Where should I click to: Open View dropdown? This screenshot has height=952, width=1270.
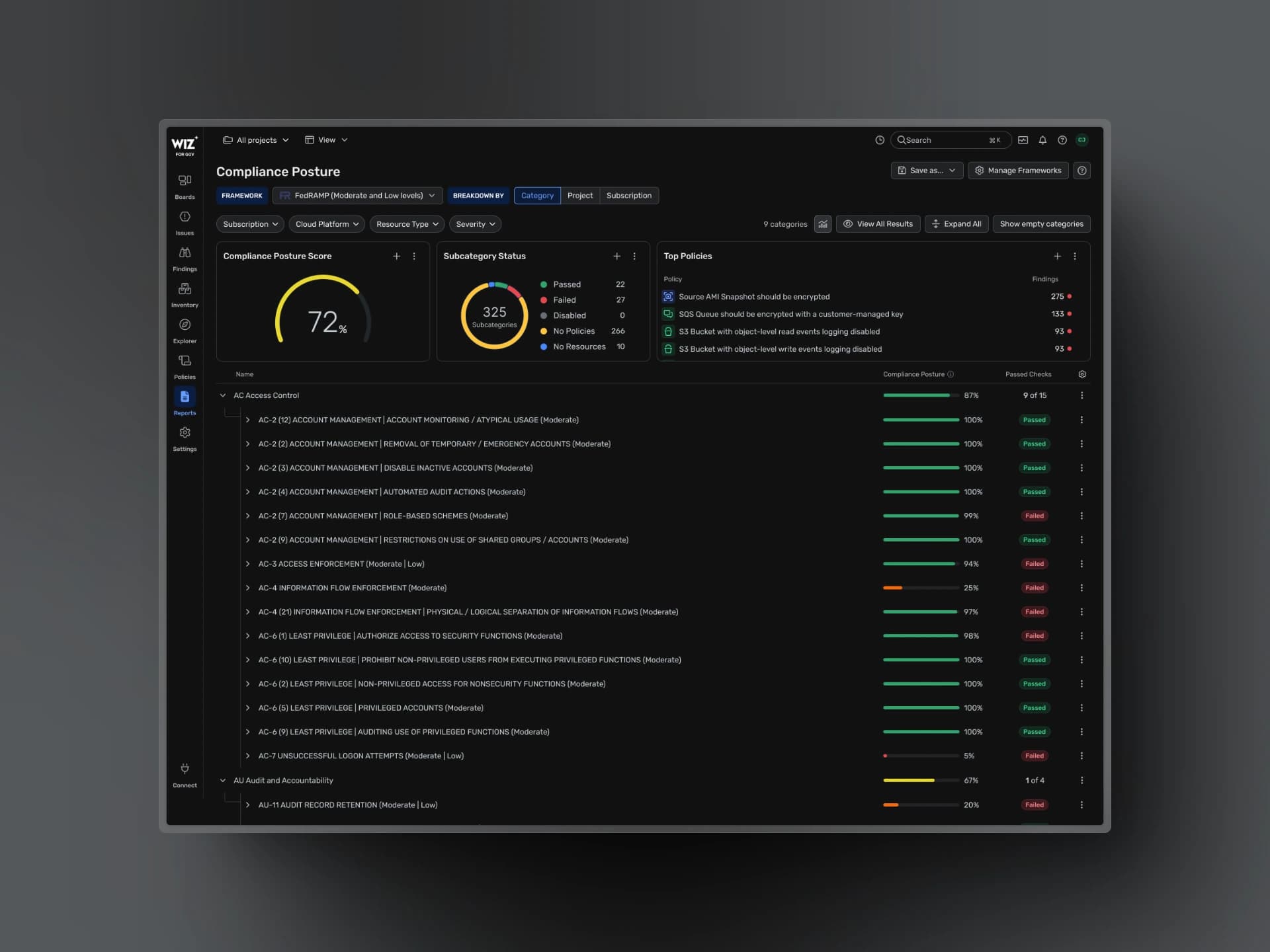[326, 140]
